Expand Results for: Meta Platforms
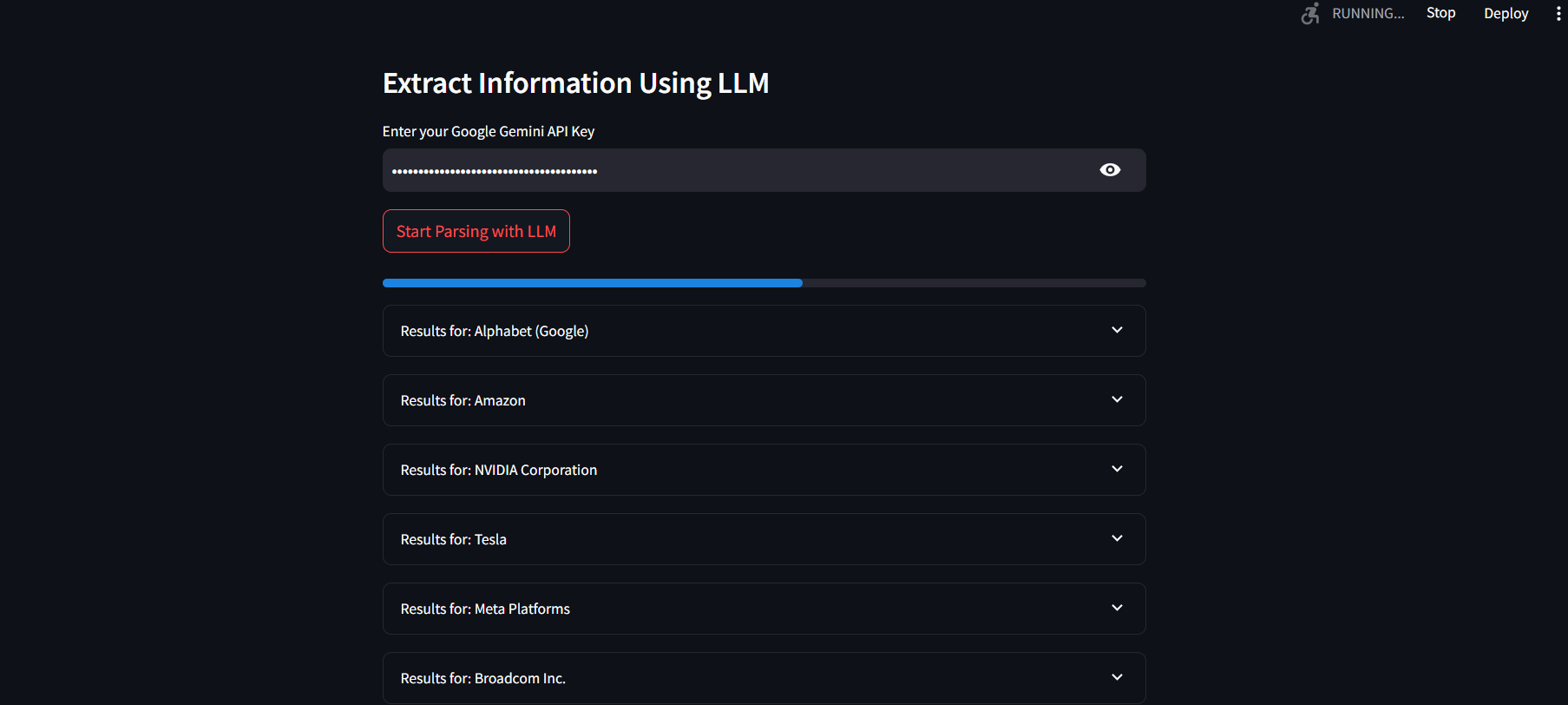The width and height of the screenshot is (1568, 705). 764,609
